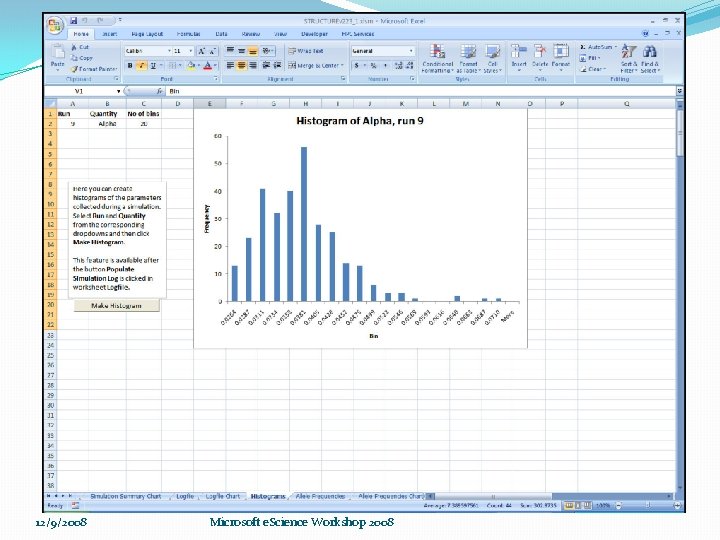Apply Comma Style number format
The width and height of the screenshot is (720, 540).
coord(385,66)
